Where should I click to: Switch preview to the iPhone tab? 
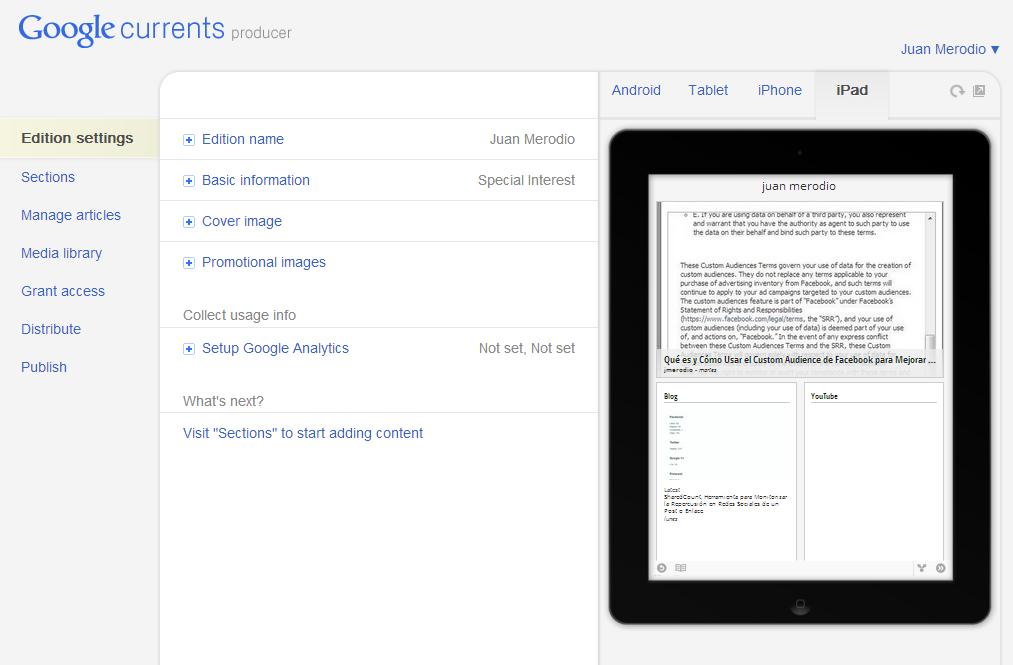[780, 90]
